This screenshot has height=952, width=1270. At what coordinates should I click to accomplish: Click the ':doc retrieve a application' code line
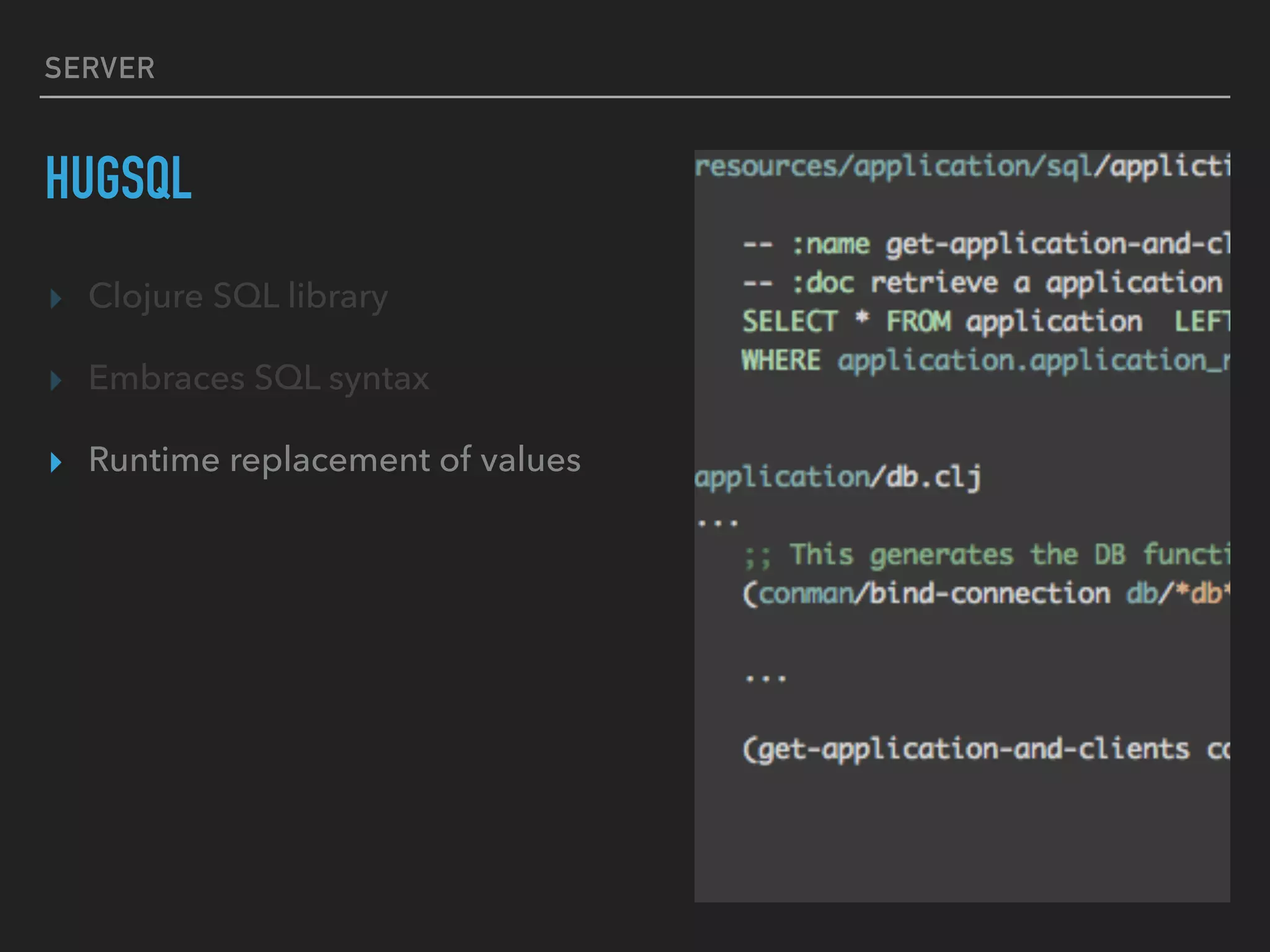[x=983, y=283]
